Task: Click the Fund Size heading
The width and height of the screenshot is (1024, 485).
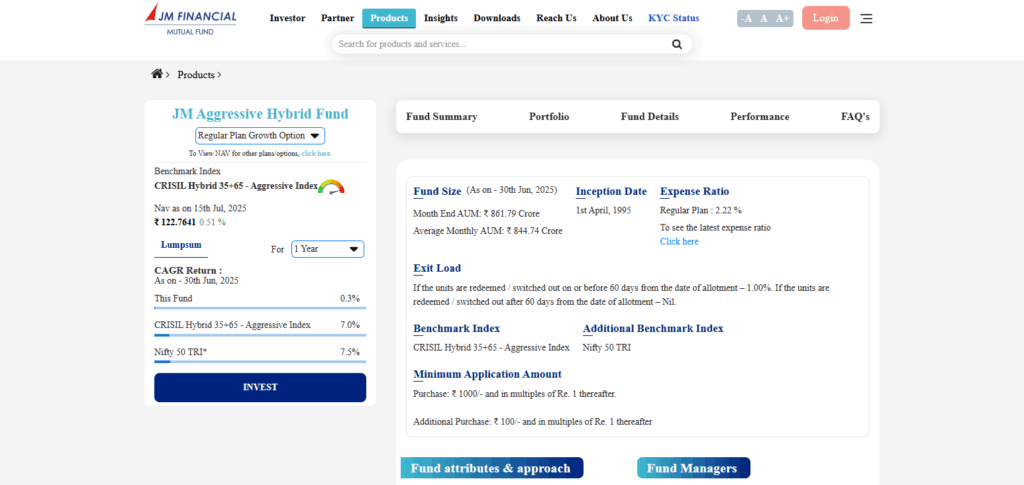Action: point(437,192)
